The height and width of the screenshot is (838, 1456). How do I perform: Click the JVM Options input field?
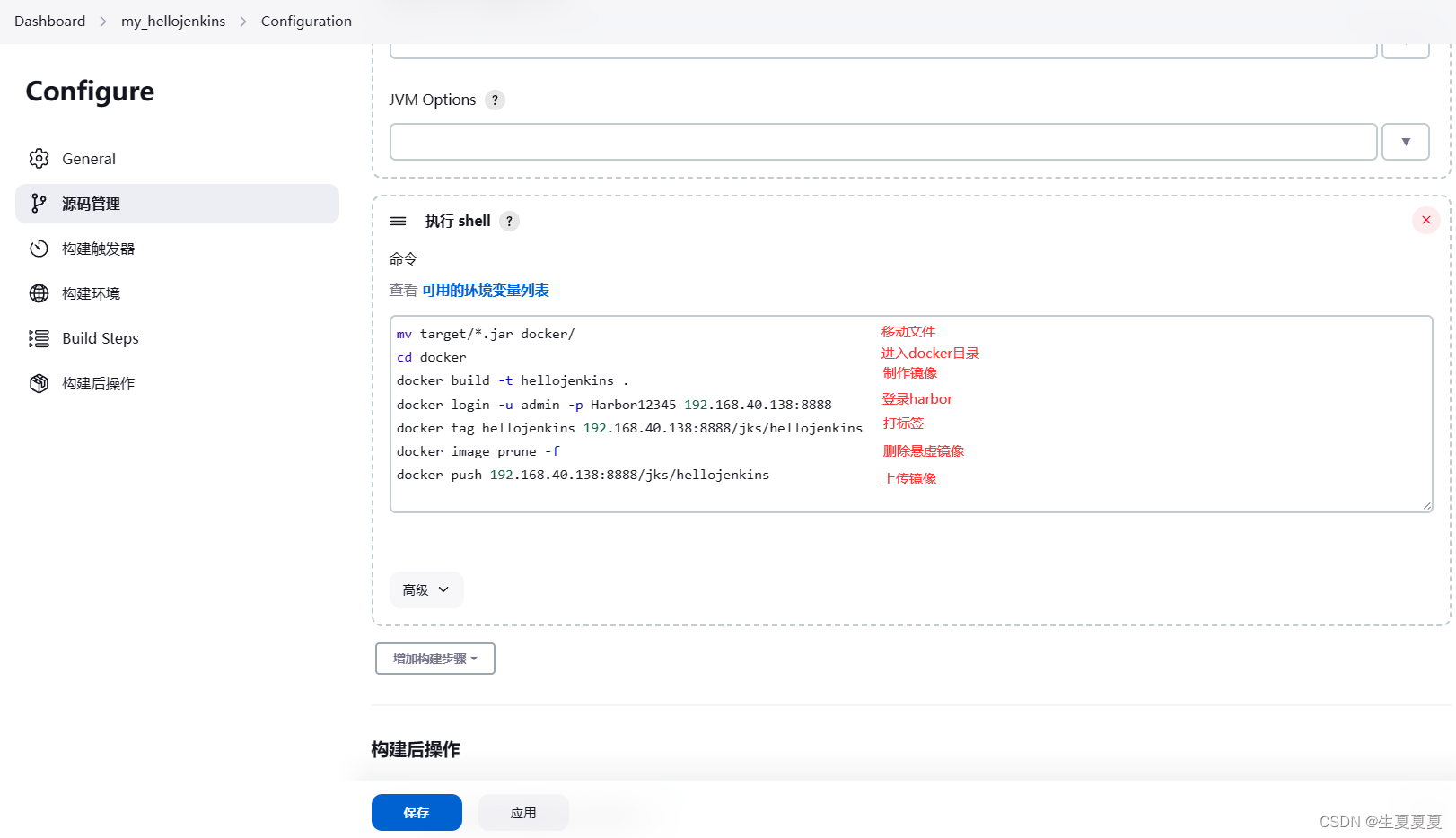coord(883,142)
